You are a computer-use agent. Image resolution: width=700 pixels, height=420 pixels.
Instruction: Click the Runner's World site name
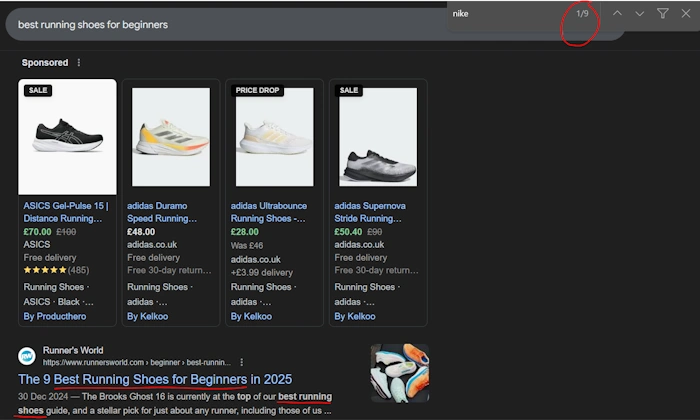point(73,350)
